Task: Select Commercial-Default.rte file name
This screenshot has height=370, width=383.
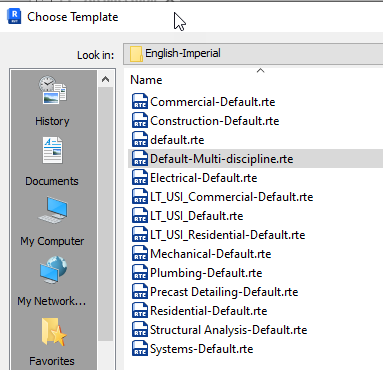Action: [x=213, y=102]
